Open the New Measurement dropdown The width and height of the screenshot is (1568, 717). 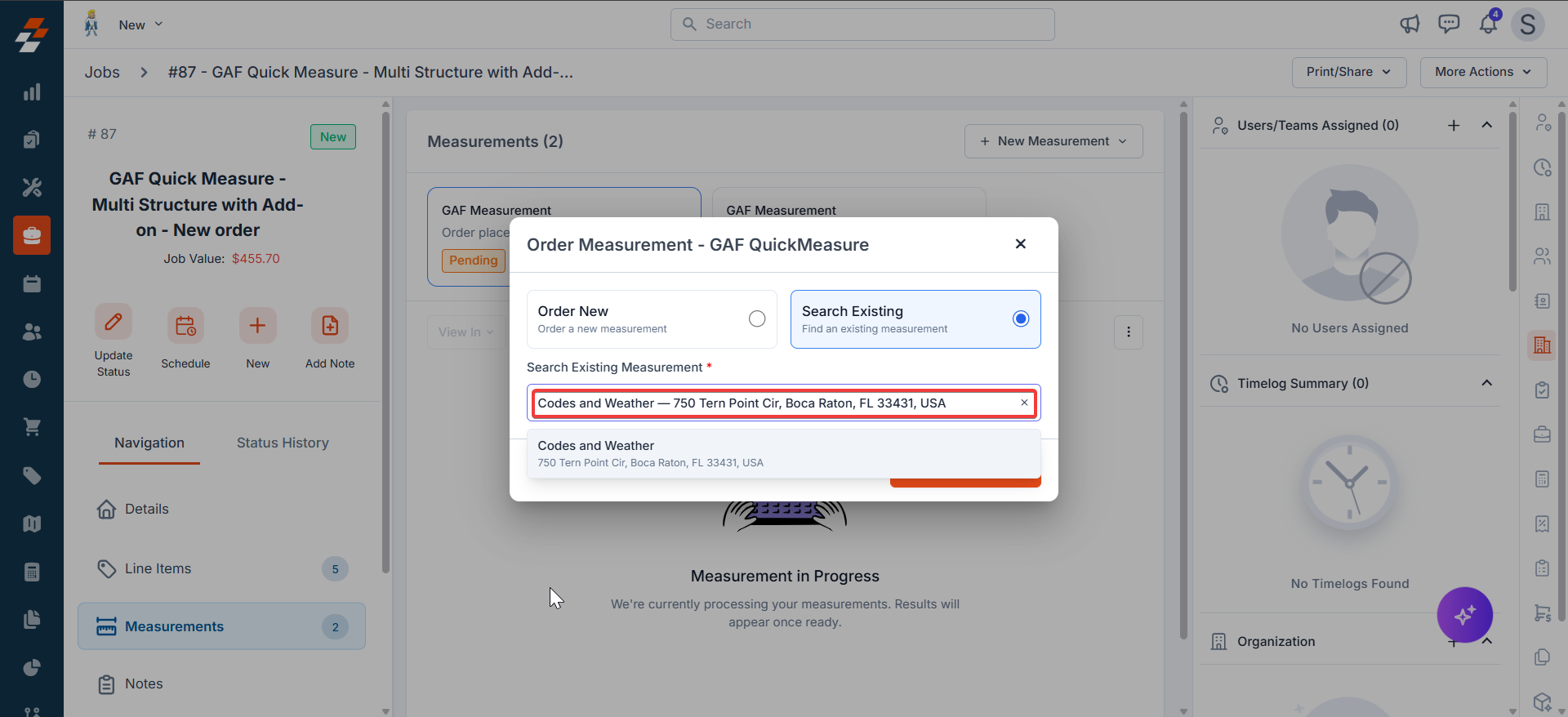pyautogui.click(x=1053, y=141)
